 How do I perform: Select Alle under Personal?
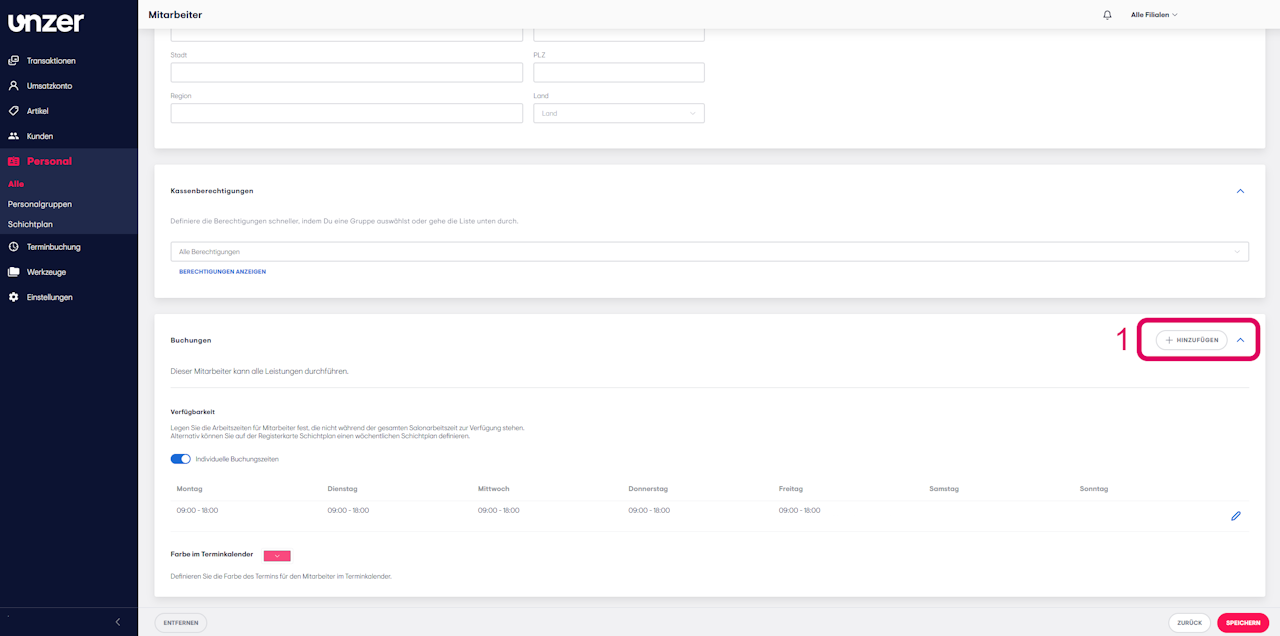(16, 184)
